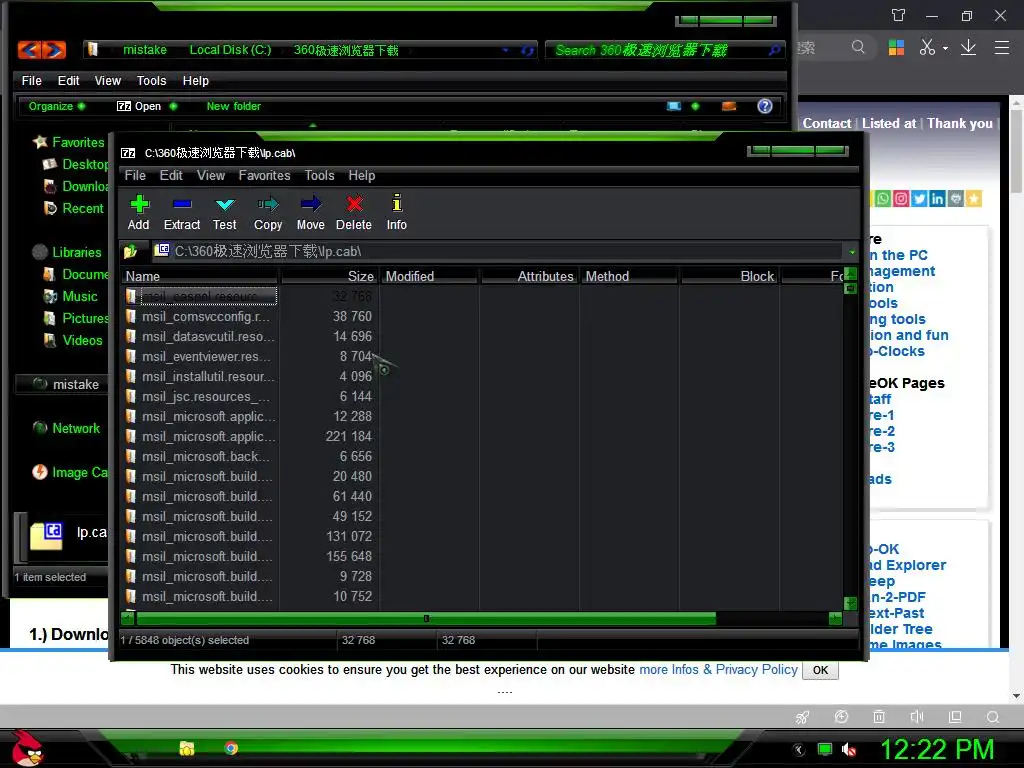Open the Edit menu in 7-Zip

[171, 176]
